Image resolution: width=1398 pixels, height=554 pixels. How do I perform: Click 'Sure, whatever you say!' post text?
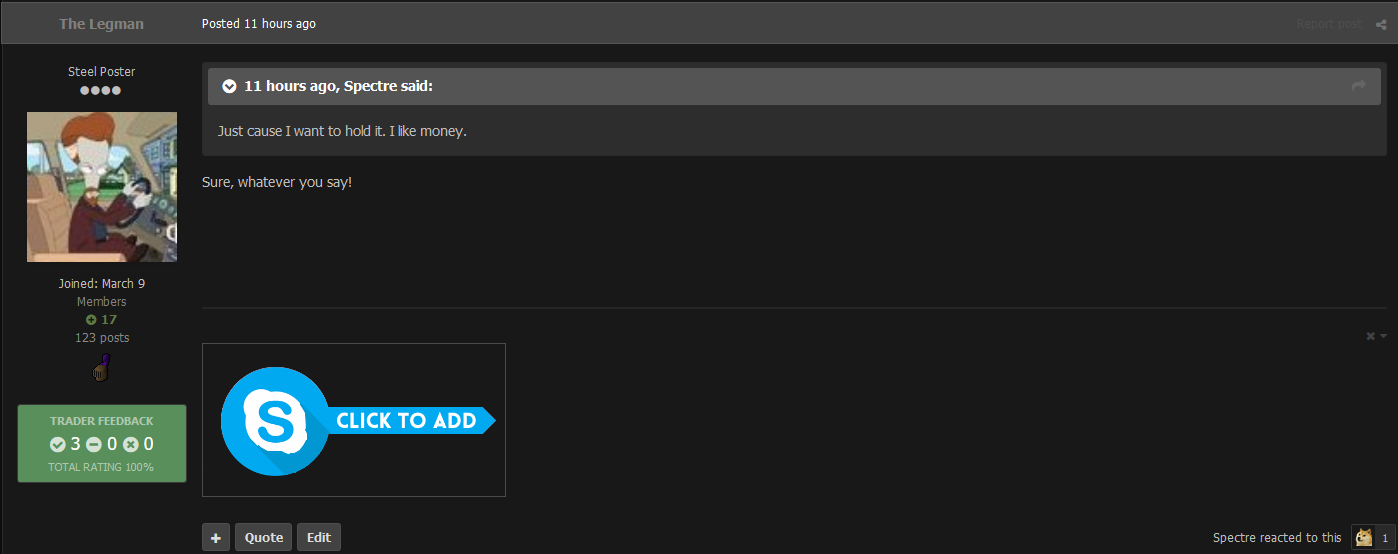tap(277, 184)
